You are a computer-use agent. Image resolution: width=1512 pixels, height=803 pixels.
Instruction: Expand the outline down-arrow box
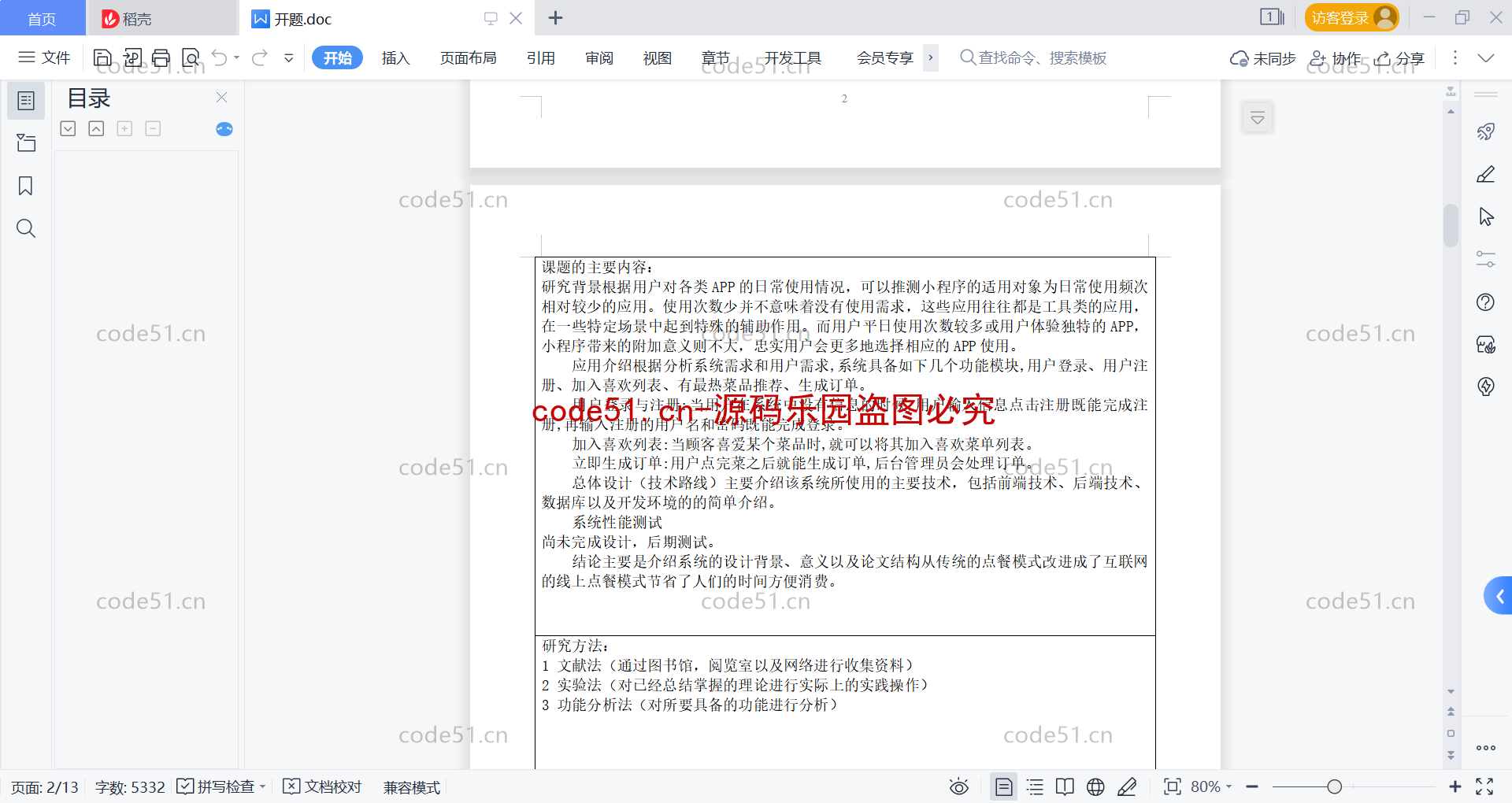coord(68,128)
